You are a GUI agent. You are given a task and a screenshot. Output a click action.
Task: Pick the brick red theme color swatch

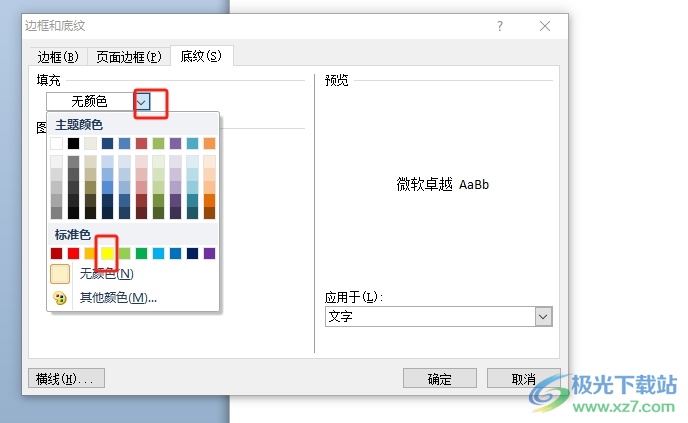pos(141,143)
